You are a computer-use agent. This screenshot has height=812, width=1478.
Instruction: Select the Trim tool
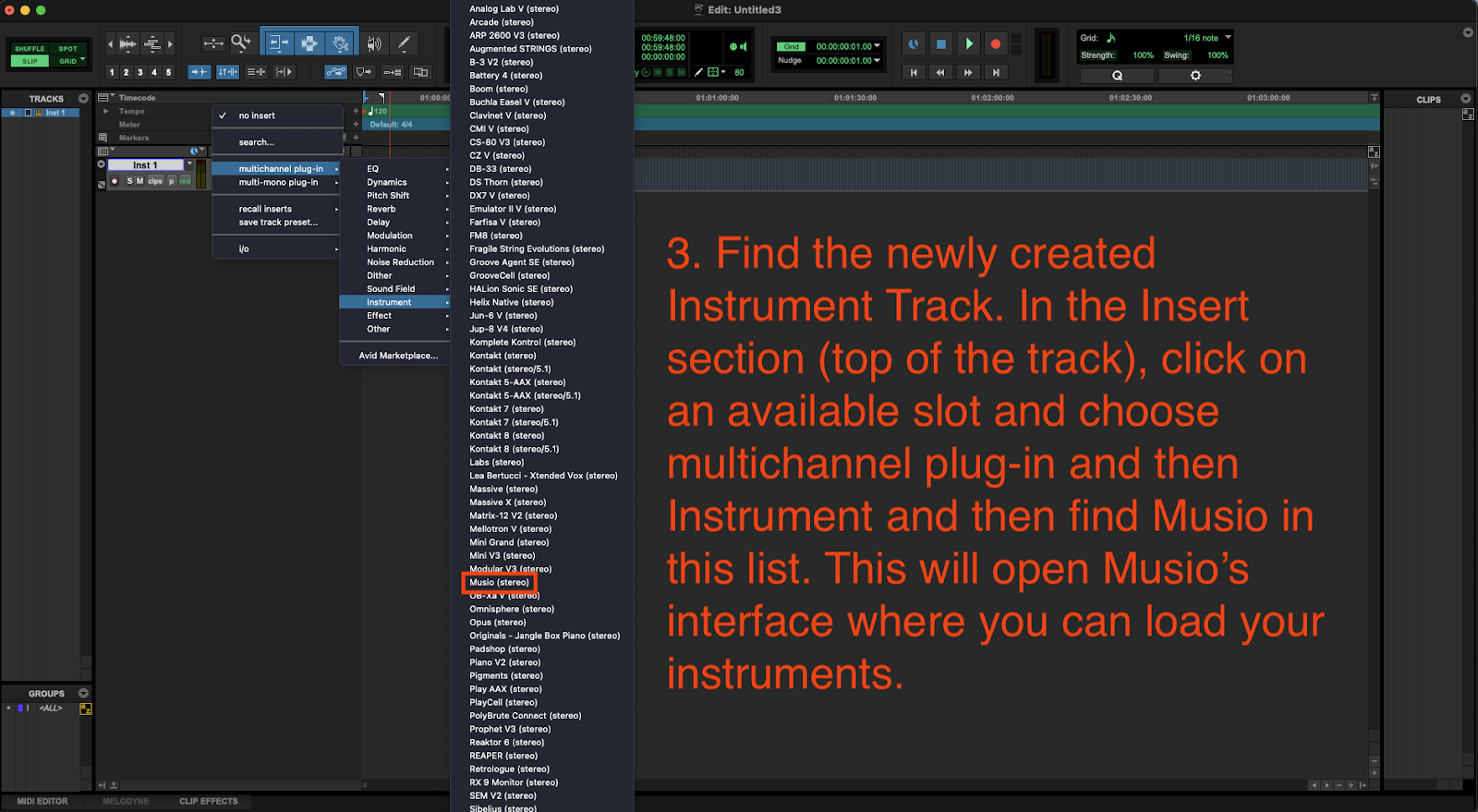[x=278, y=42]
